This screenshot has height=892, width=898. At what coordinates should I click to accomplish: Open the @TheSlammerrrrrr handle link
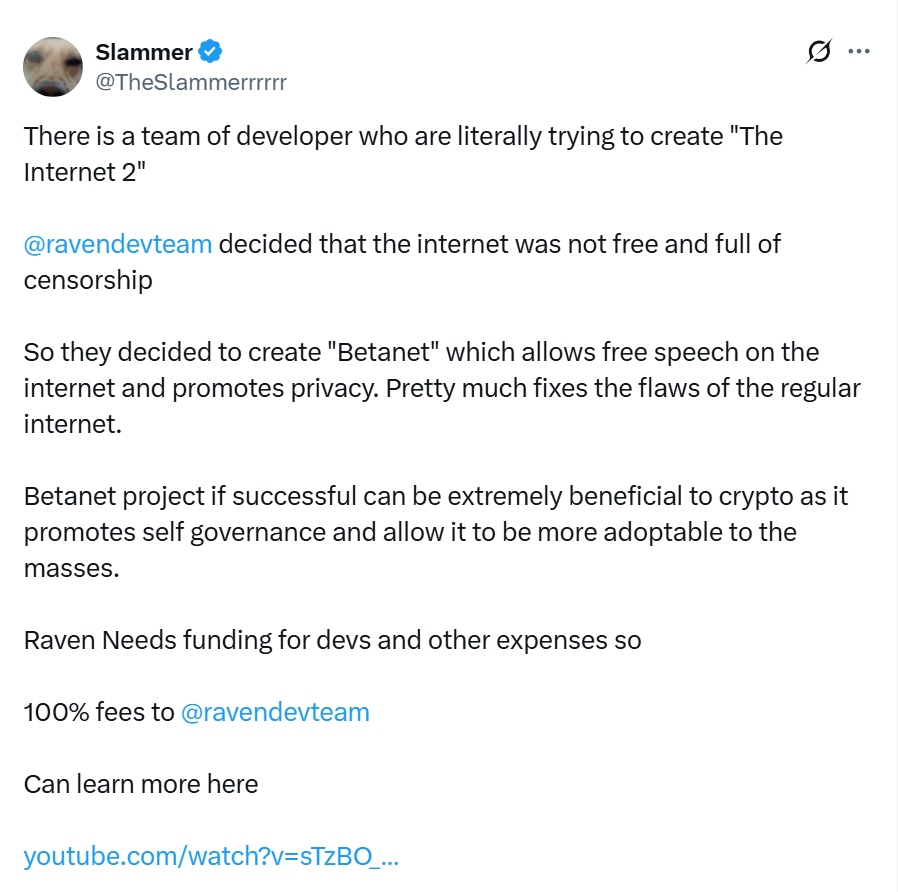(x=191, y=82)
